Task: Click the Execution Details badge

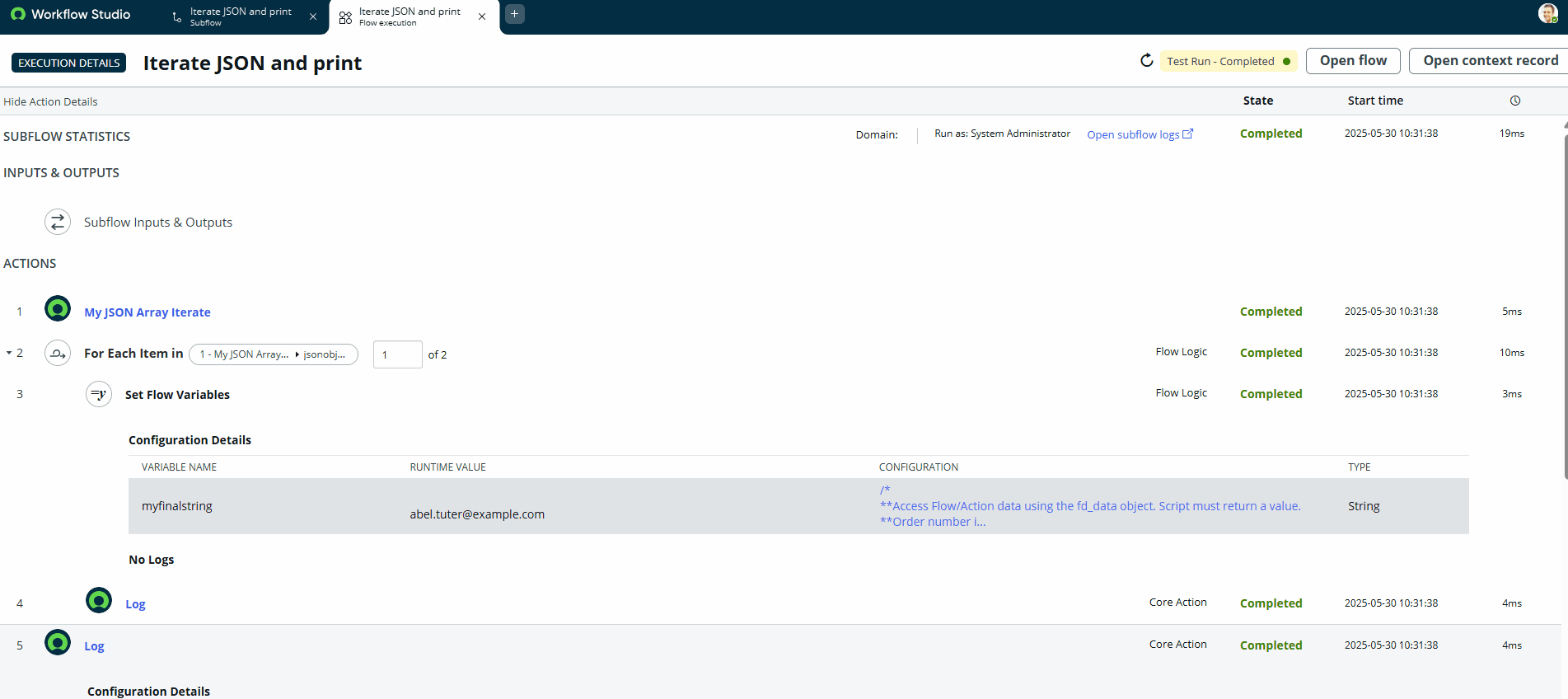Action: click(x=69, y=63)
